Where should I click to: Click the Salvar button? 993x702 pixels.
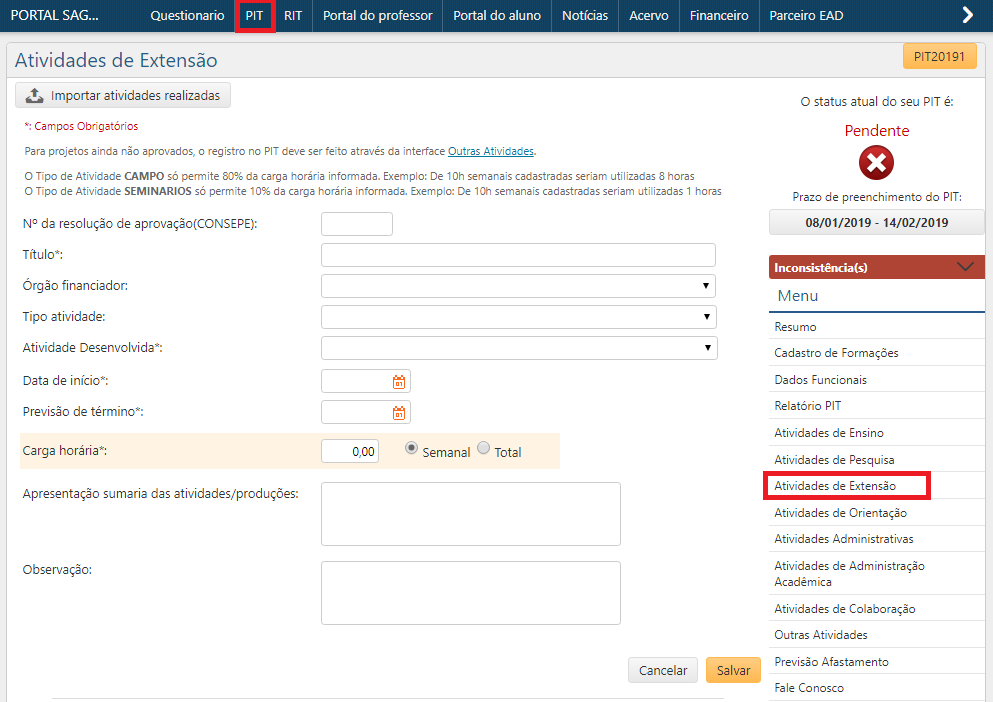click(x=733, y=670)
